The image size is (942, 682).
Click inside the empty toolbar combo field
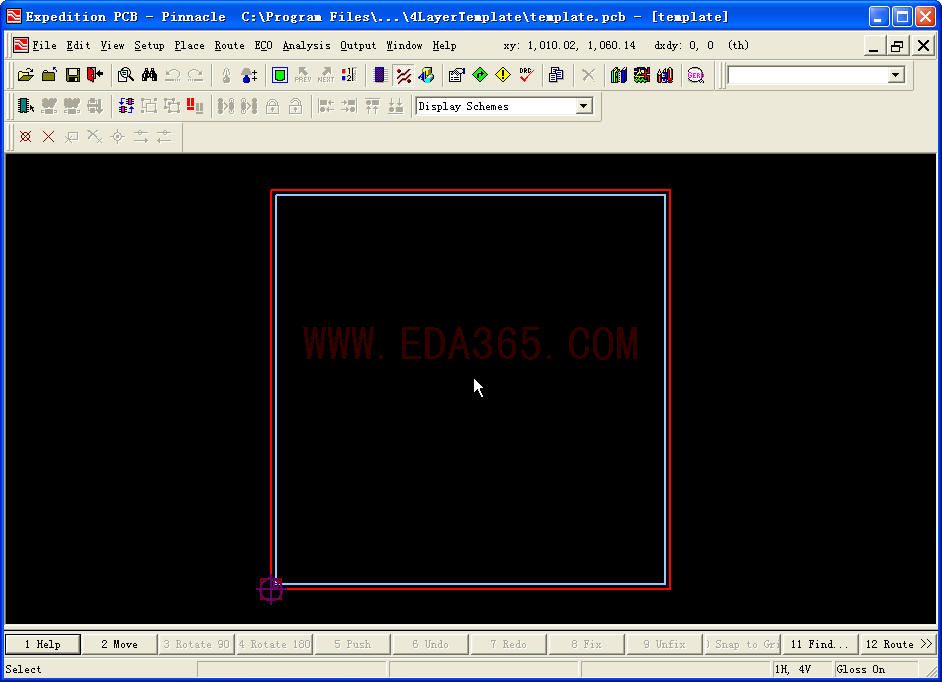(808, 75)
